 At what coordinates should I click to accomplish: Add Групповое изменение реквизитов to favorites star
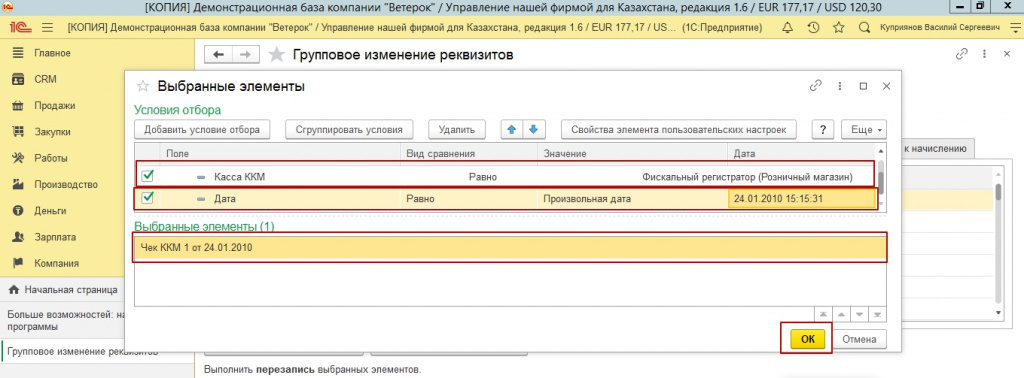(277, 55)
